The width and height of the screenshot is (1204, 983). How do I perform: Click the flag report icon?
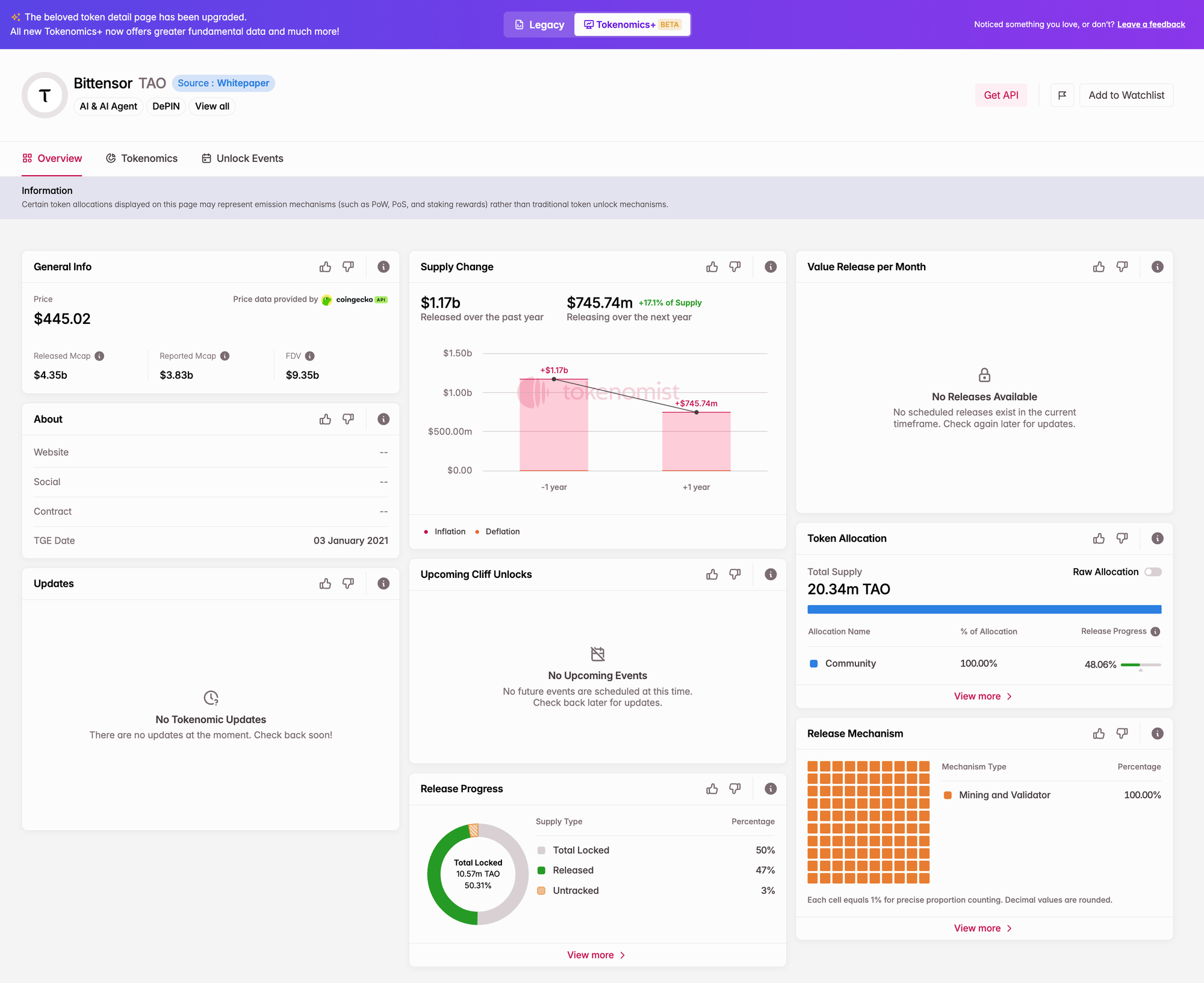click(1062, 95)
